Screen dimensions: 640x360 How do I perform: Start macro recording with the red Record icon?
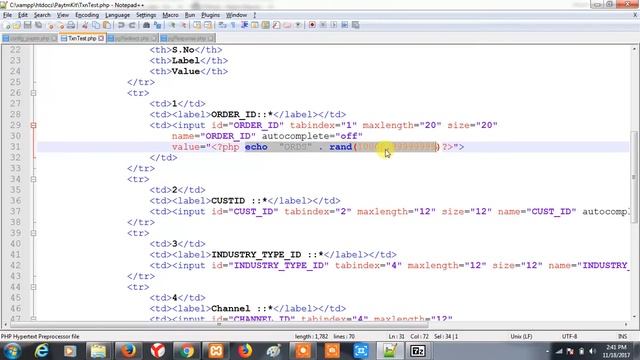[x=312, y=25]
